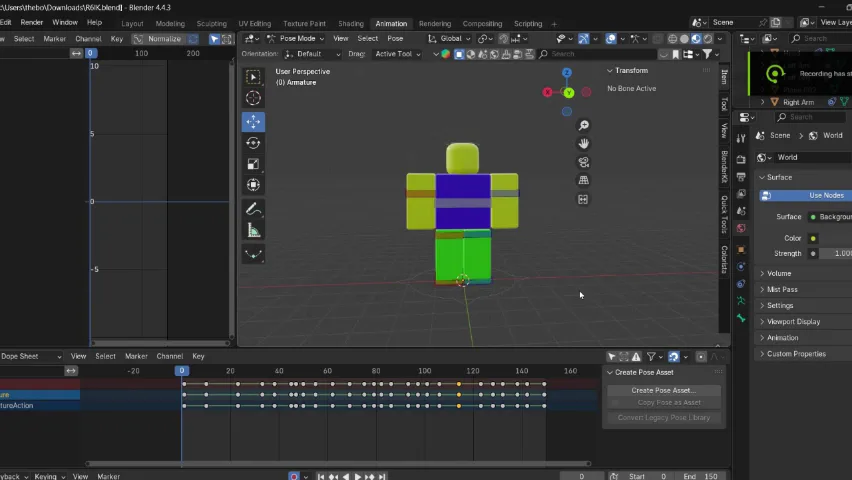Screen dimensions: 852x480
Task: Open the dope sheet Channel menu
Action: (170, 357)
